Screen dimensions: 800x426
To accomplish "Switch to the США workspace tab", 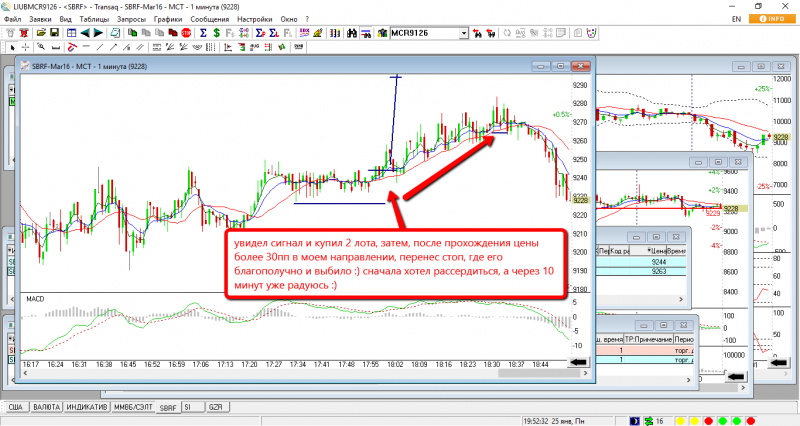I will tap(16, 407).
